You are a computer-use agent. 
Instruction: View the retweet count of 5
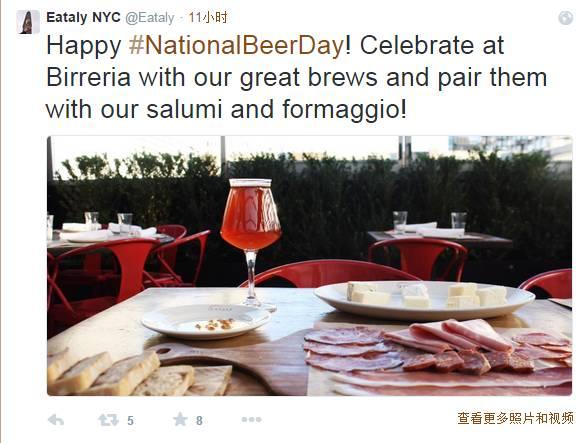tap(130, 421)
